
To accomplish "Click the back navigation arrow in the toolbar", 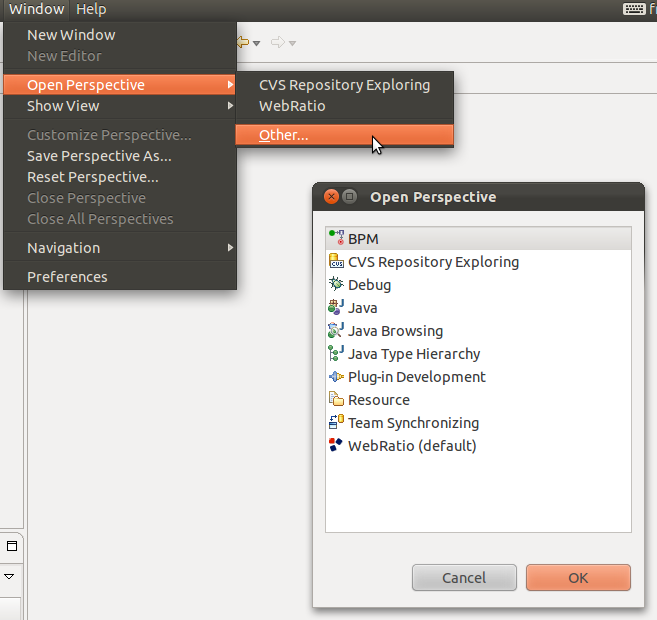I will (243, 42).
